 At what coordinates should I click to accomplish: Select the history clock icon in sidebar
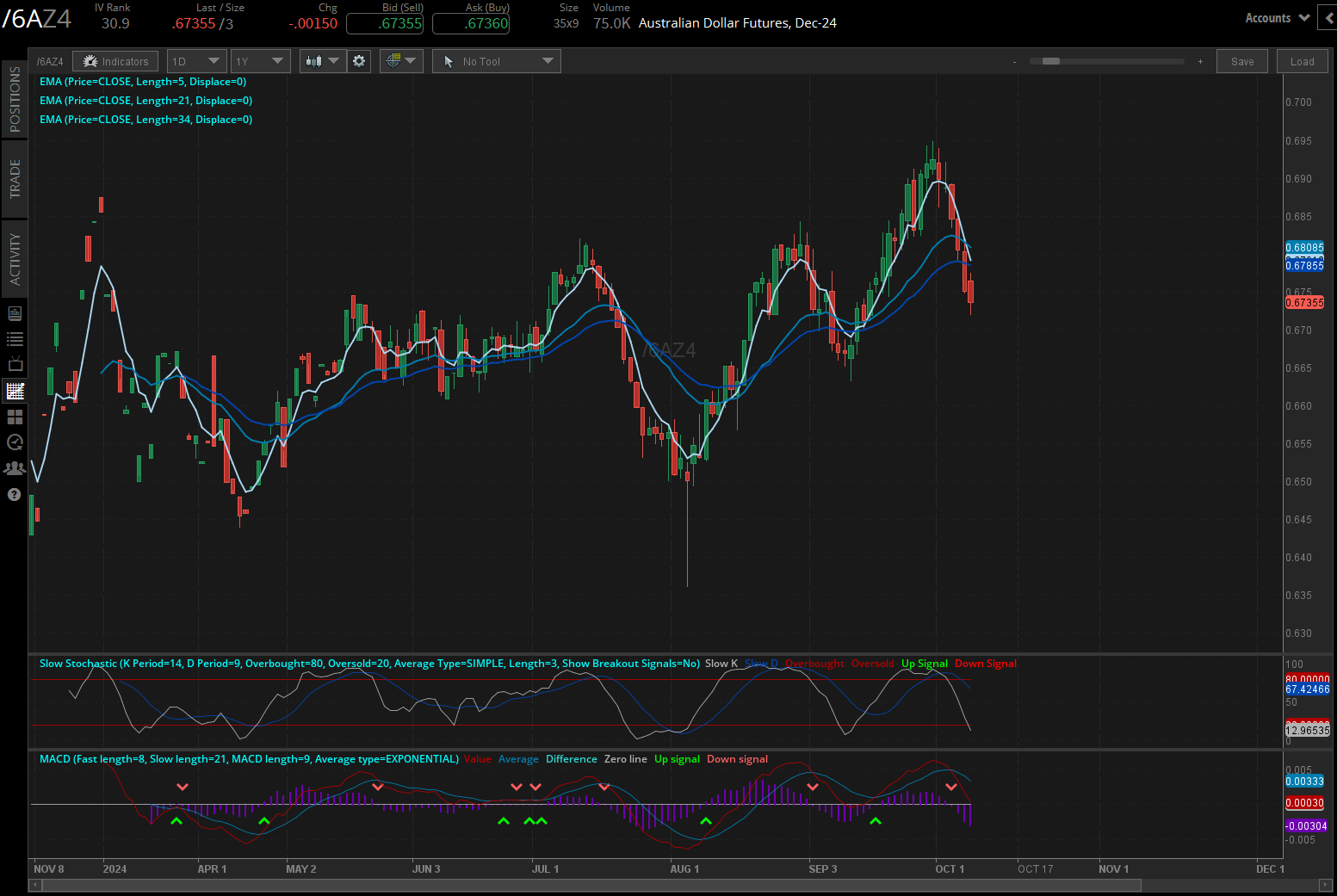tap(15, 442)
